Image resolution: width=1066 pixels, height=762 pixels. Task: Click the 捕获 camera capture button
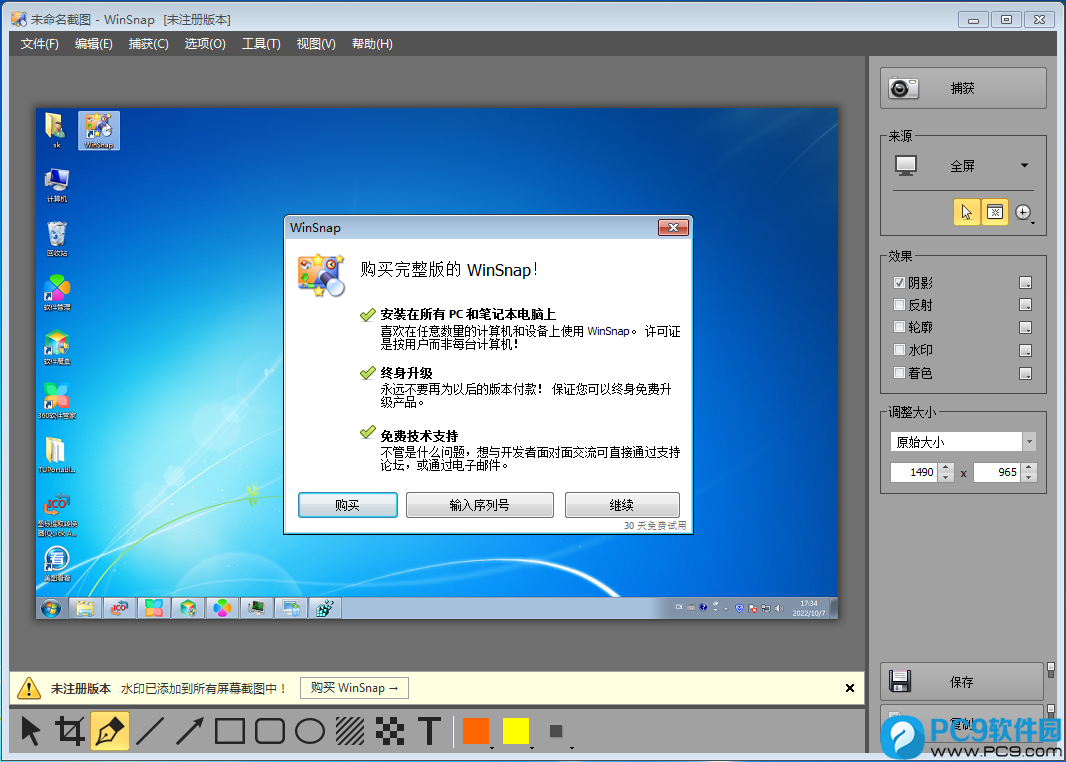tap(963, 88)
